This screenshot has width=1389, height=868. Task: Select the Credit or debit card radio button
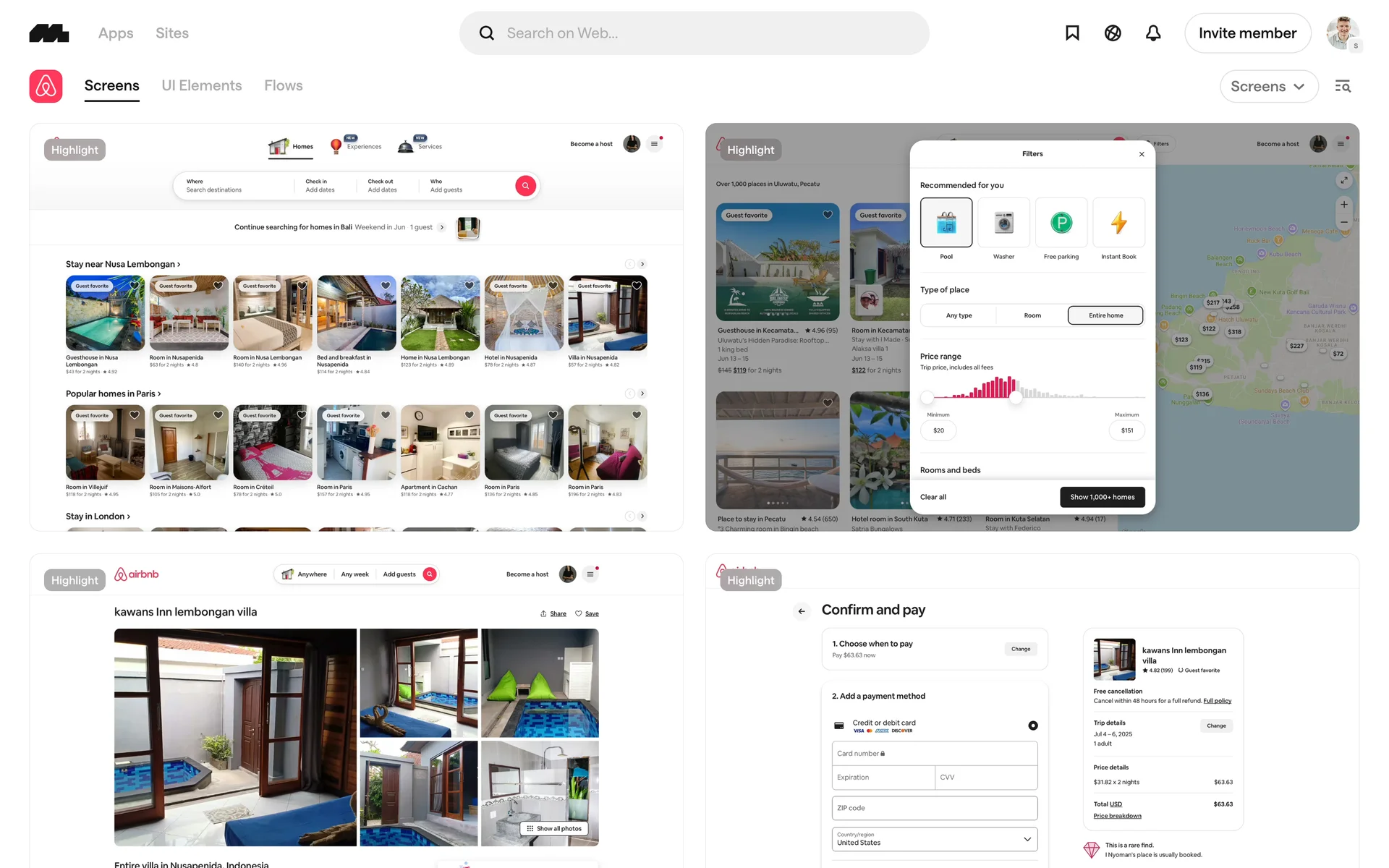[1033, 726]
